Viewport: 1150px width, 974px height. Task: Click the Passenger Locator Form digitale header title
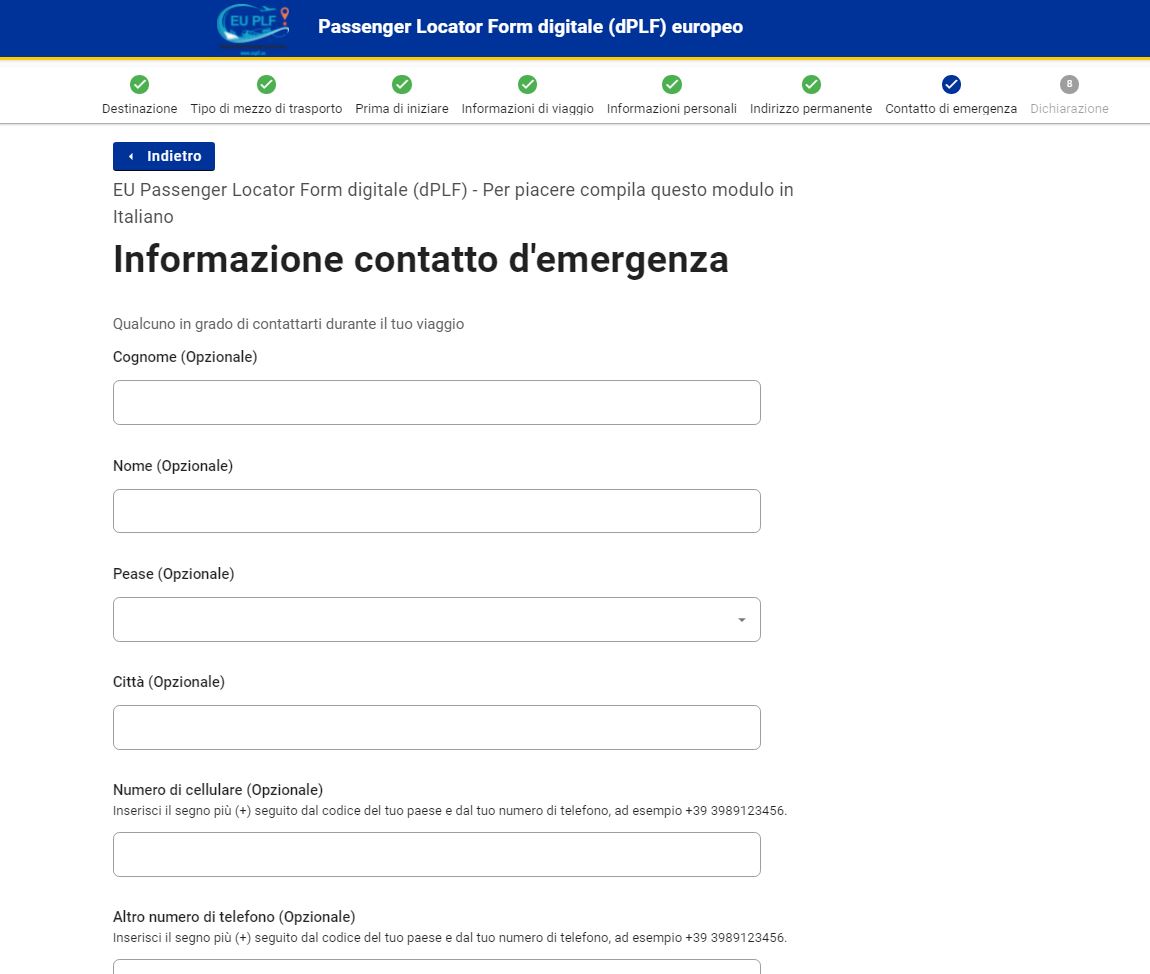tap(530, 27)
